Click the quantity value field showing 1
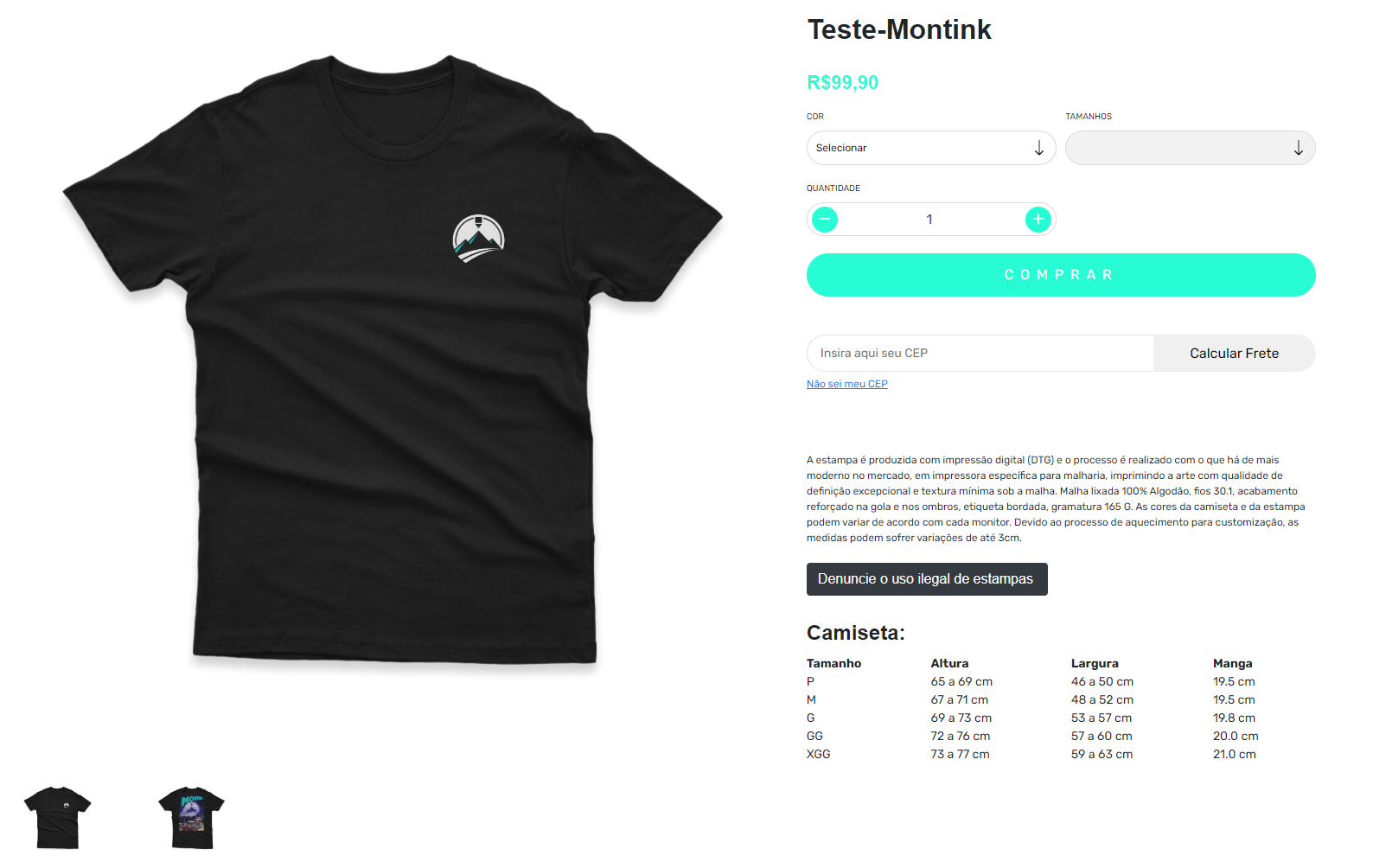 (x=929, y=220)
